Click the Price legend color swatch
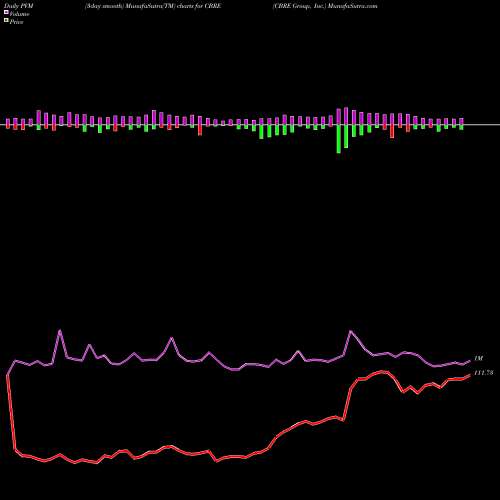The width and height of the screenshot is (500, 500). [6, 21]
